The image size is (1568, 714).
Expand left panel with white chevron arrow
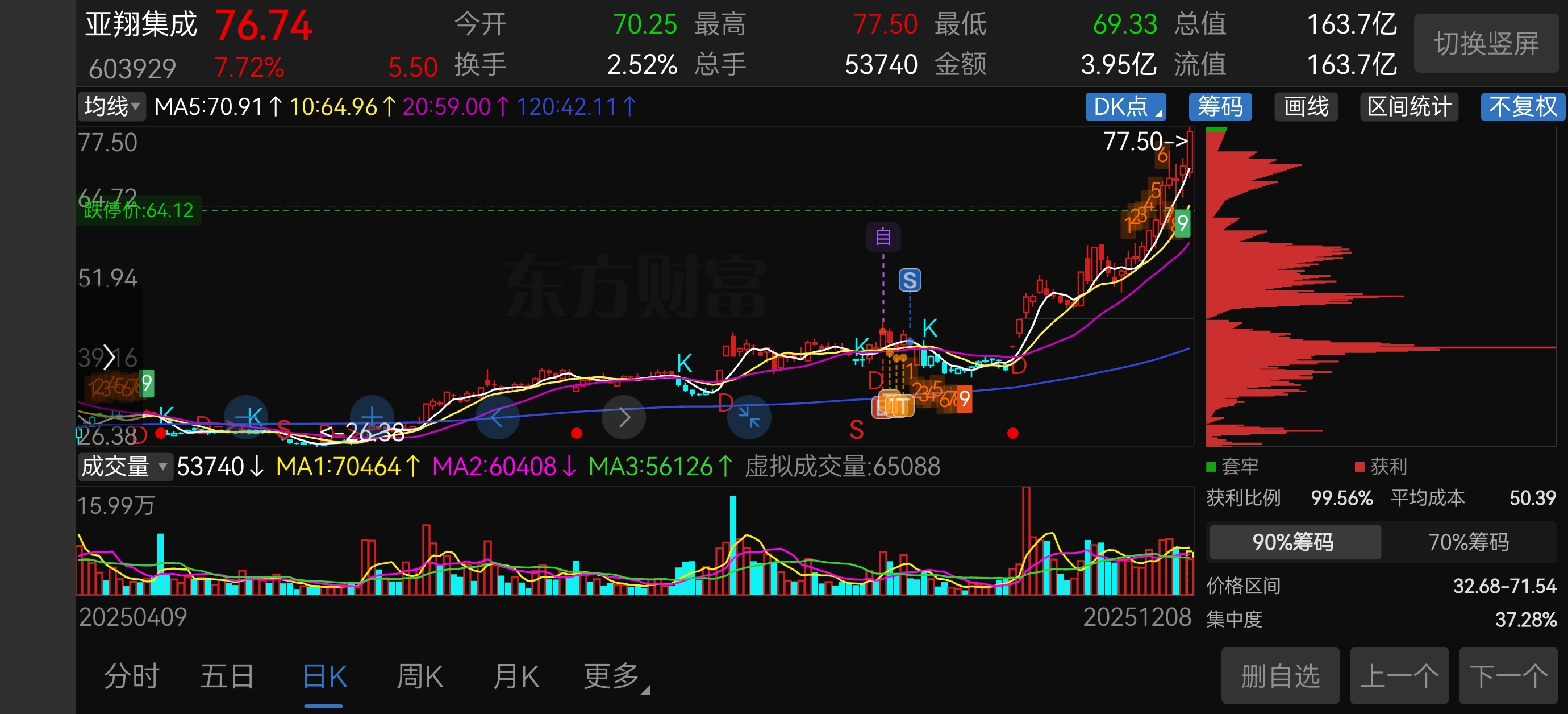click(109, 357)
